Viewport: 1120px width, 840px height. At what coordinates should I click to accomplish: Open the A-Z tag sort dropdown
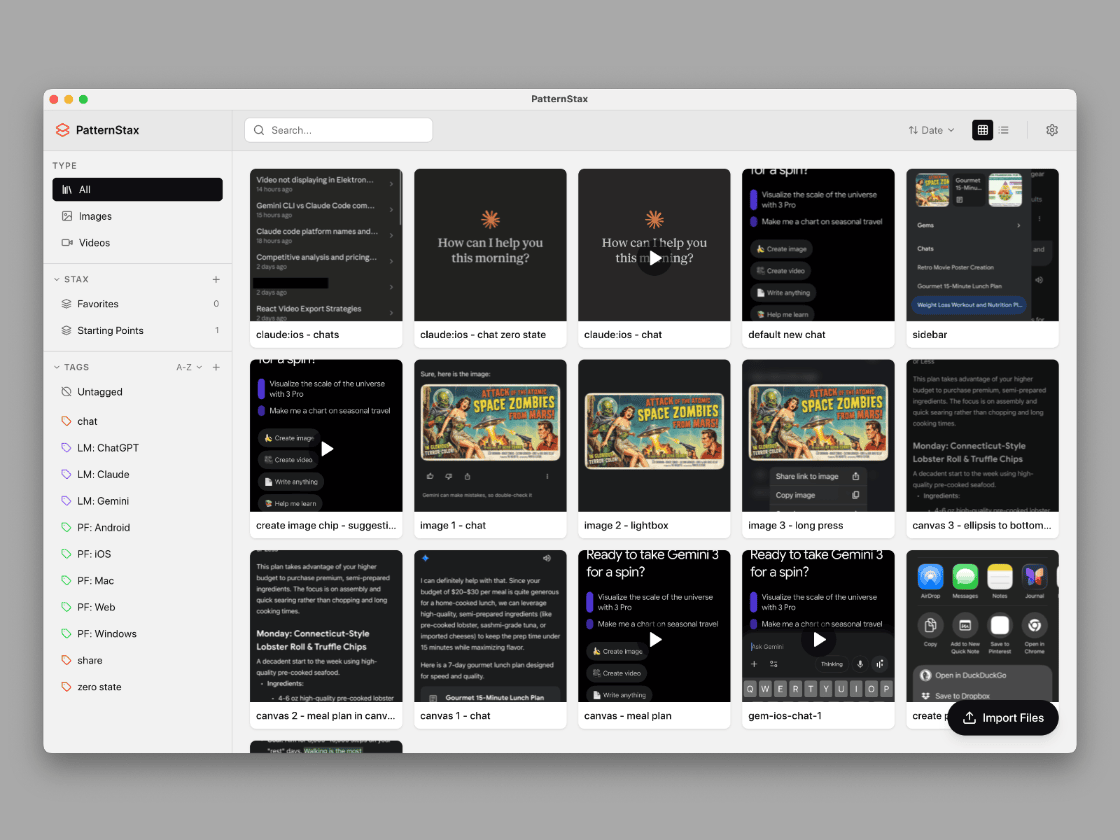click(189, 367)
